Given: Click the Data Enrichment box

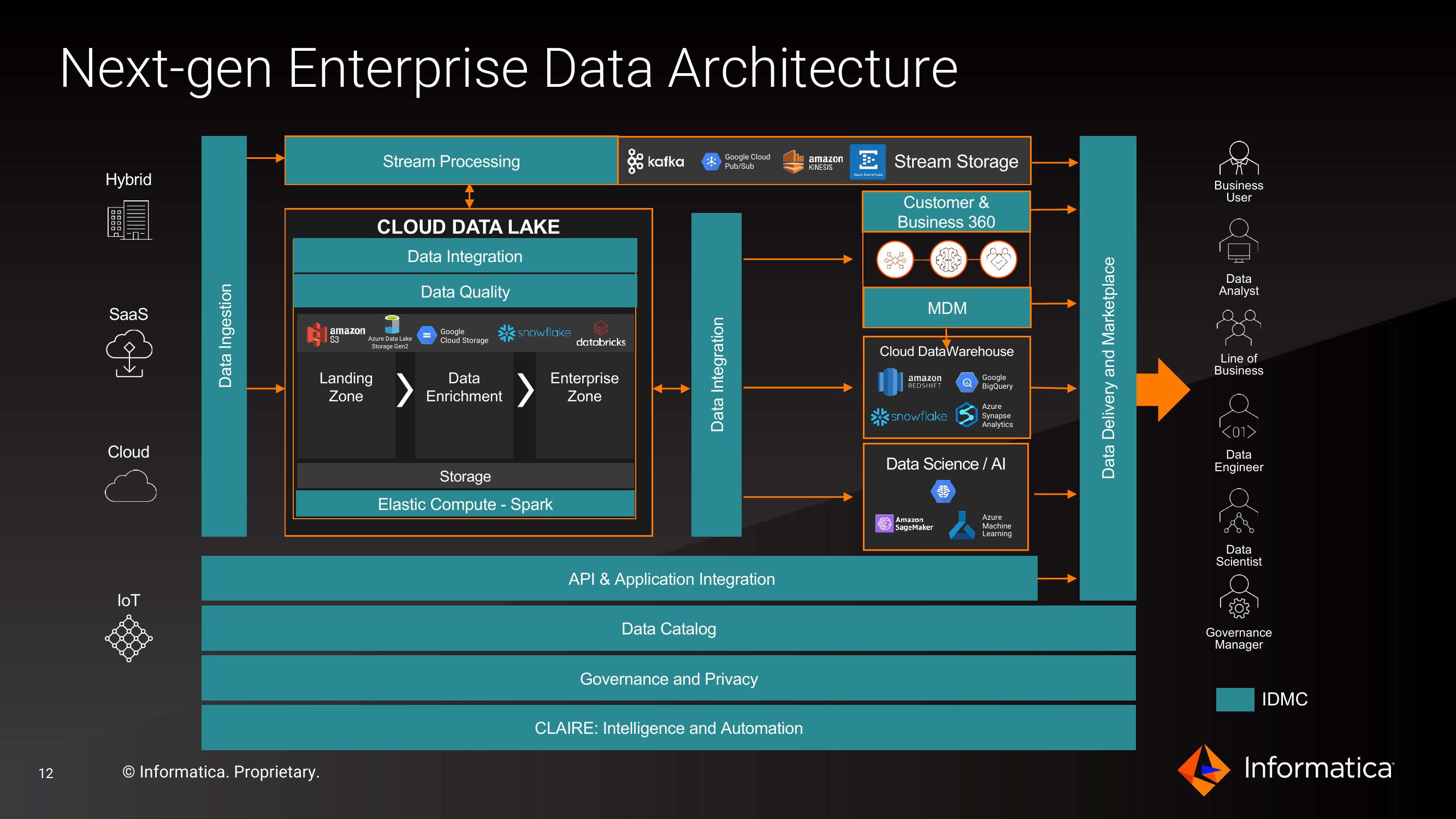Looking at the screenshot, I should (464, 405).
